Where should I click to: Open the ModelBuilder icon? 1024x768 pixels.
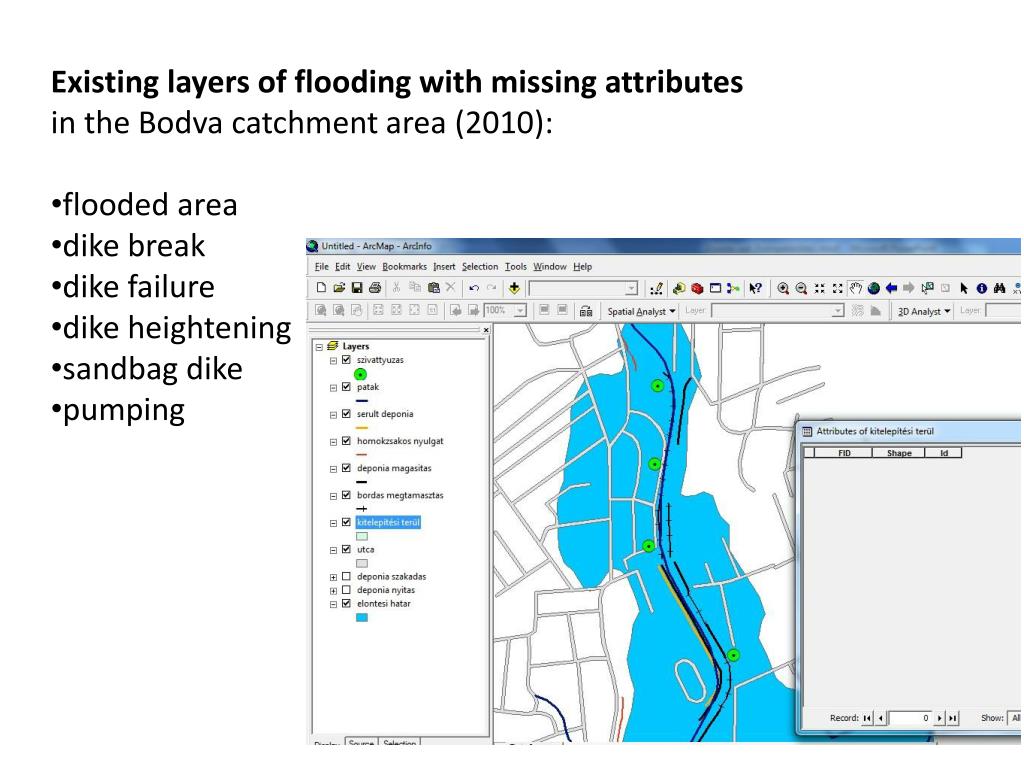pyautogui.click(x=733, y=288)
